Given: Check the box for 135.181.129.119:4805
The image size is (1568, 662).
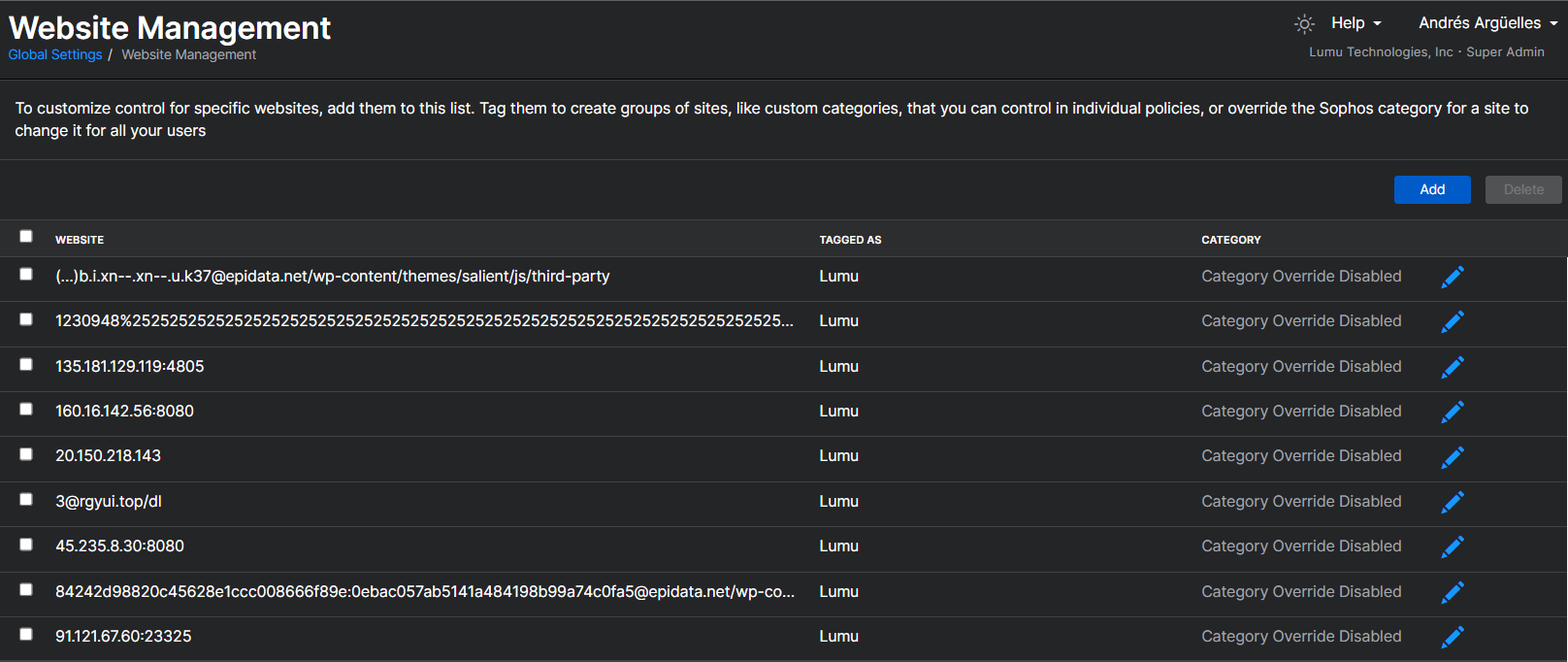Looking at the screenshot, I should (x=26, y=365).
